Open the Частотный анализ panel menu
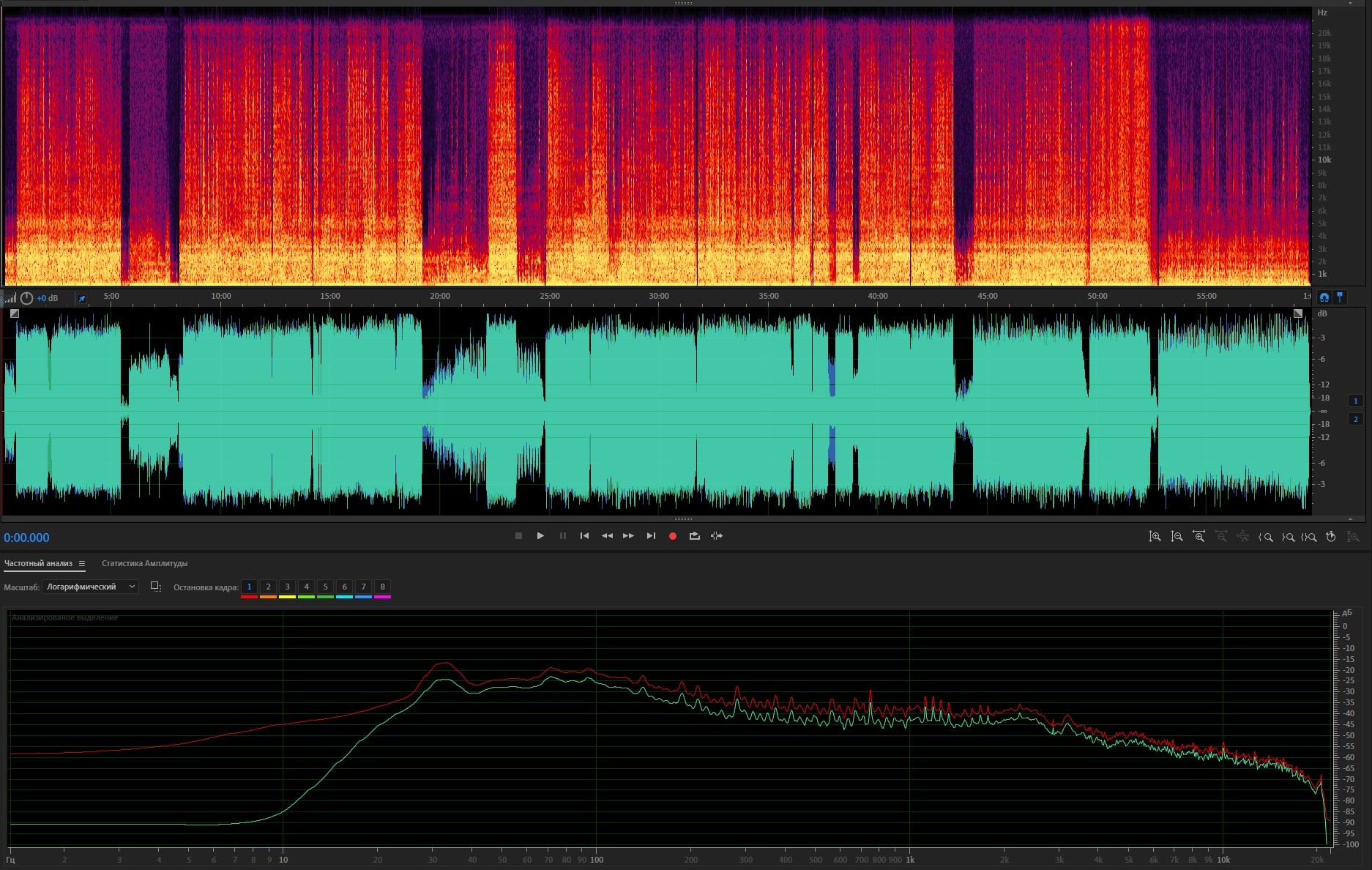The width and height of the screenshot is (1372, 870). coord(82,563)
